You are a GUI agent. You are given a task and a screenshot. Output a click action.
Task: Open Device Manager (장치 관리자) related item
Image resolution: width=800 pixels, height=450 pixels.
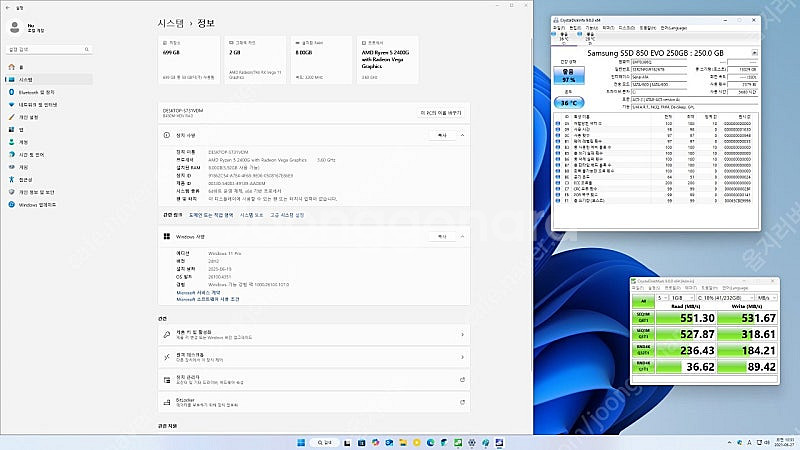click(x=314, y=380)
